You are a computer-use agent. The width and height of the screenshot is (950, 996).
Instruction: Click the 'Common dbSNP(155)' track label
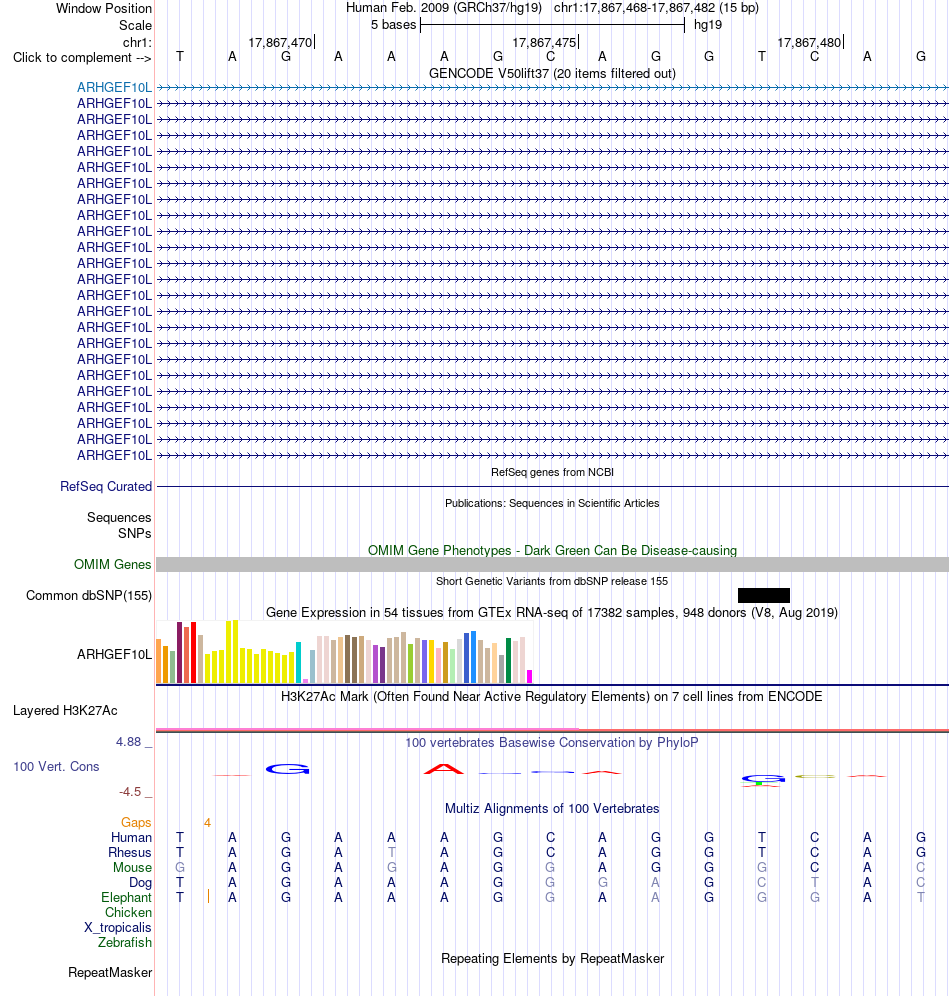pos(89,596)
